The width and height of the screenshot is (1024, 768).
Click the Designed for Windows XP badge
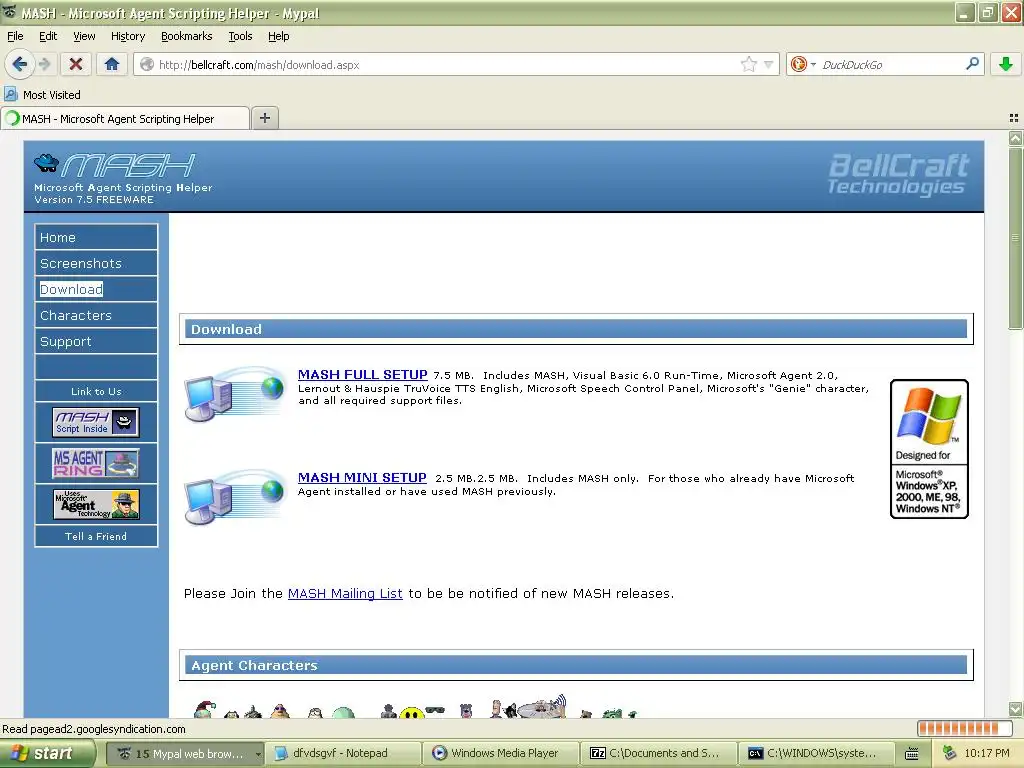point(929,449)
